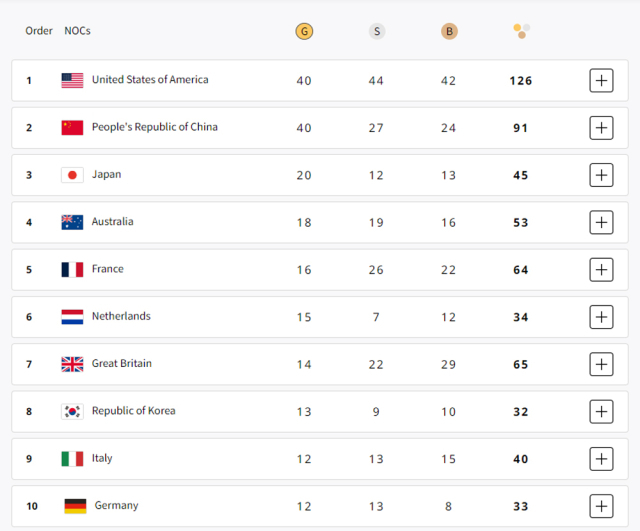640x531 pixels.
Task: Expand the United States of America row
Action: point(601,80)
